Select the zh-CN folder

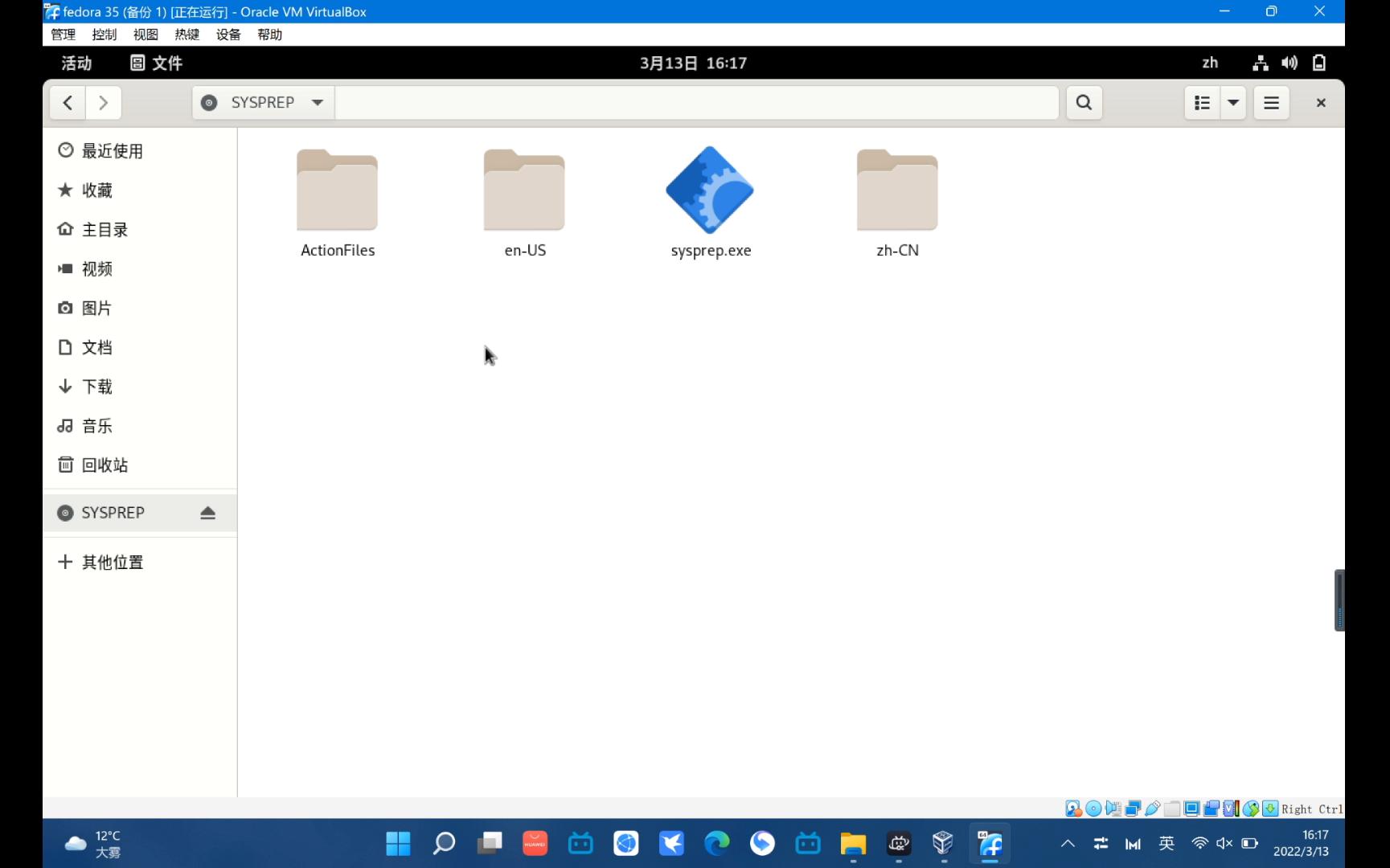[x=897, y=203]
